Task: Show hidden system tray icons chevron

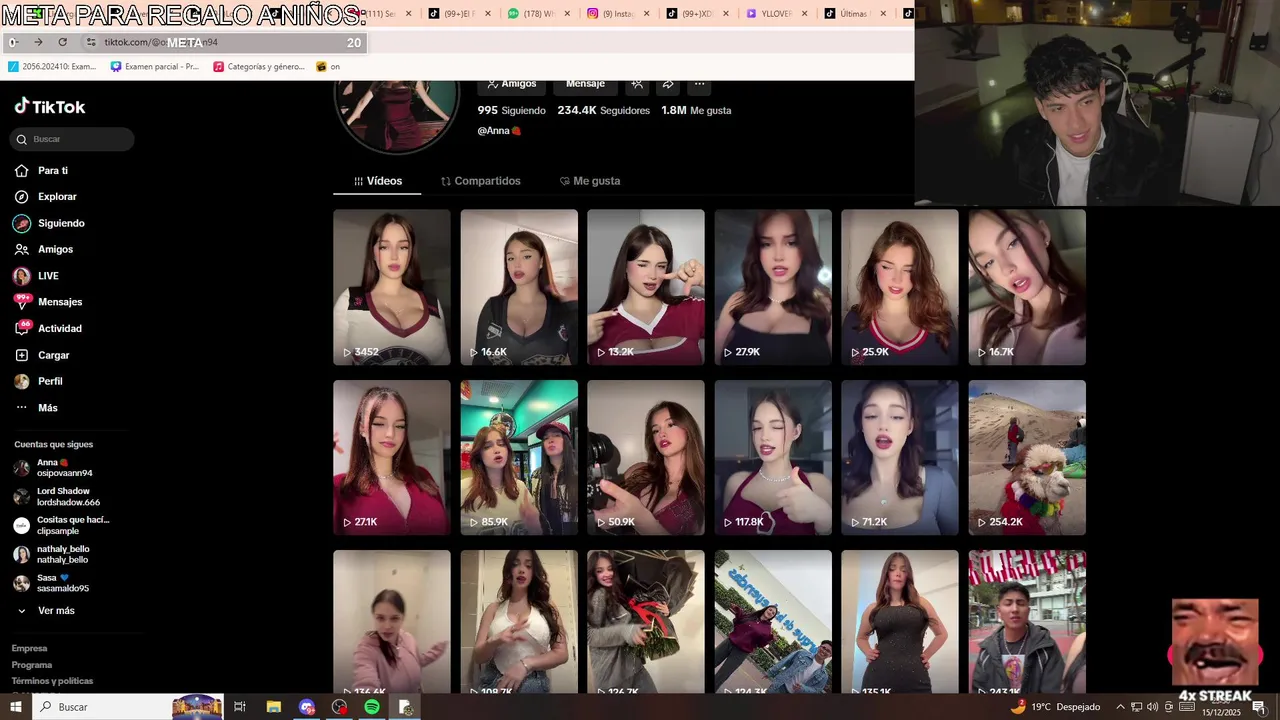Action: 1120,707
